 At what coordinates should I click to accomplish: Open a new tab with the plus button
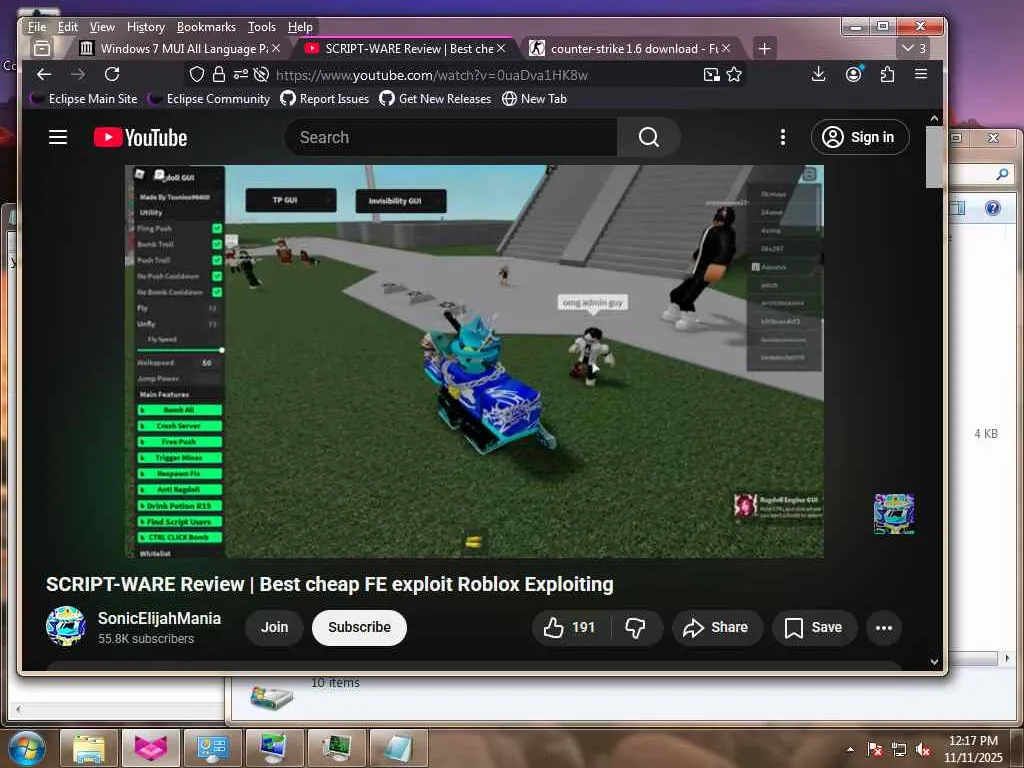(x=764, y=48)
